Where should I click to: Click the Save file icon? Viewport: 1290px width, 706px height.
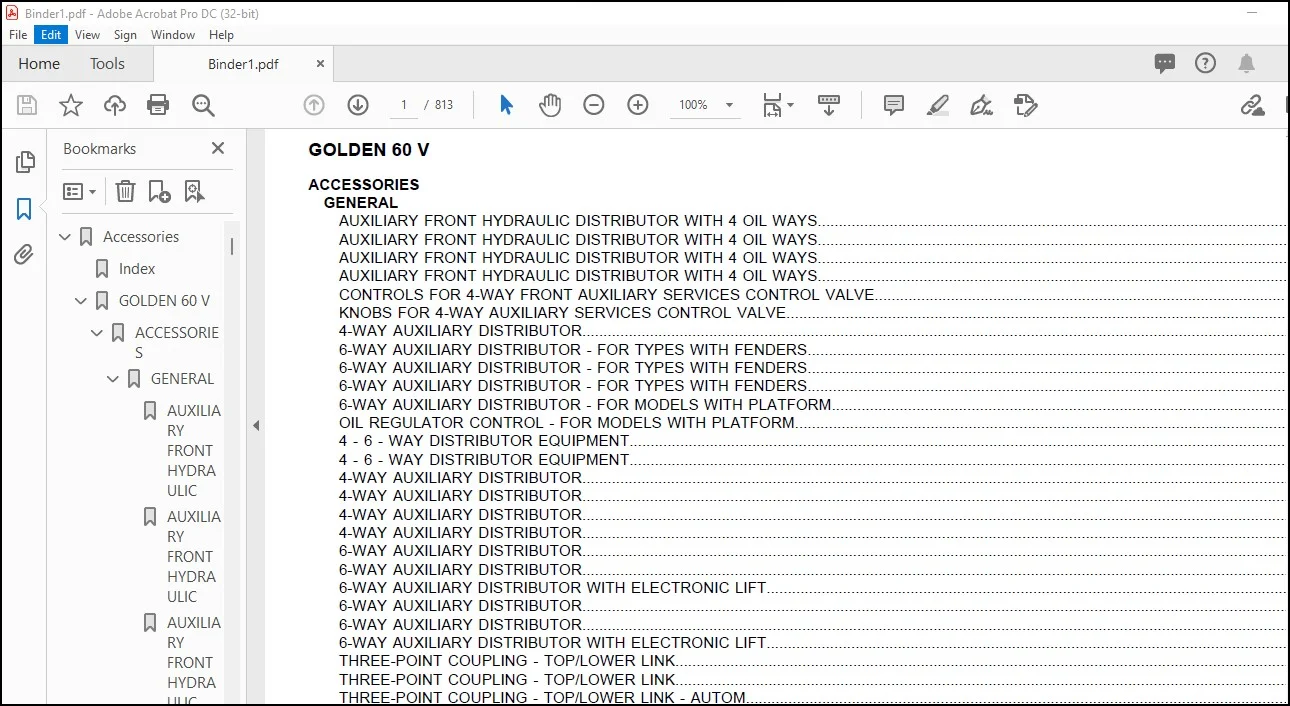[27, 105]
